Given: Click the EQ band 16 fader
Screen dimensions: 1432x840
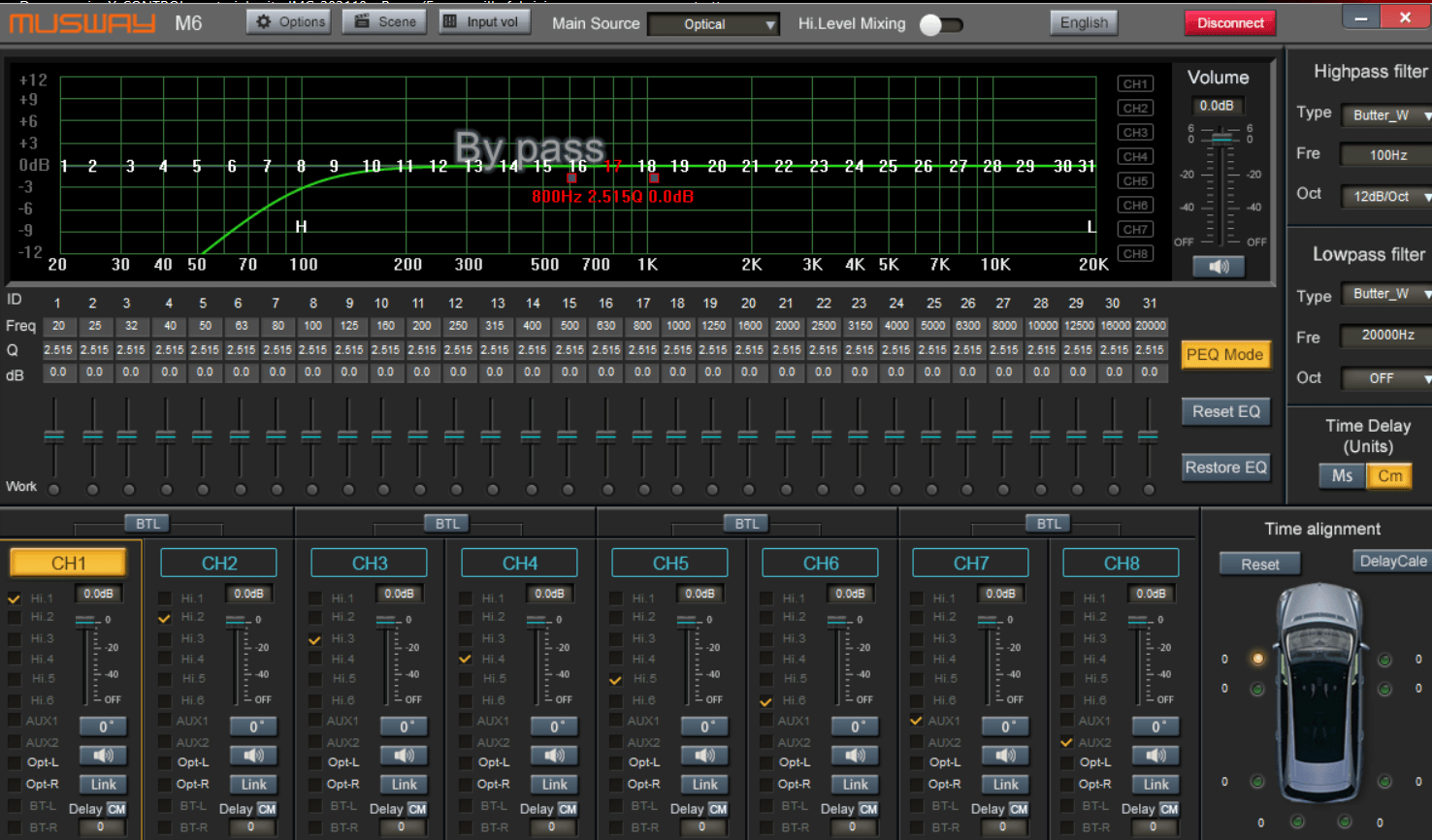Looking at the screenshot, I should coord(605,436).
